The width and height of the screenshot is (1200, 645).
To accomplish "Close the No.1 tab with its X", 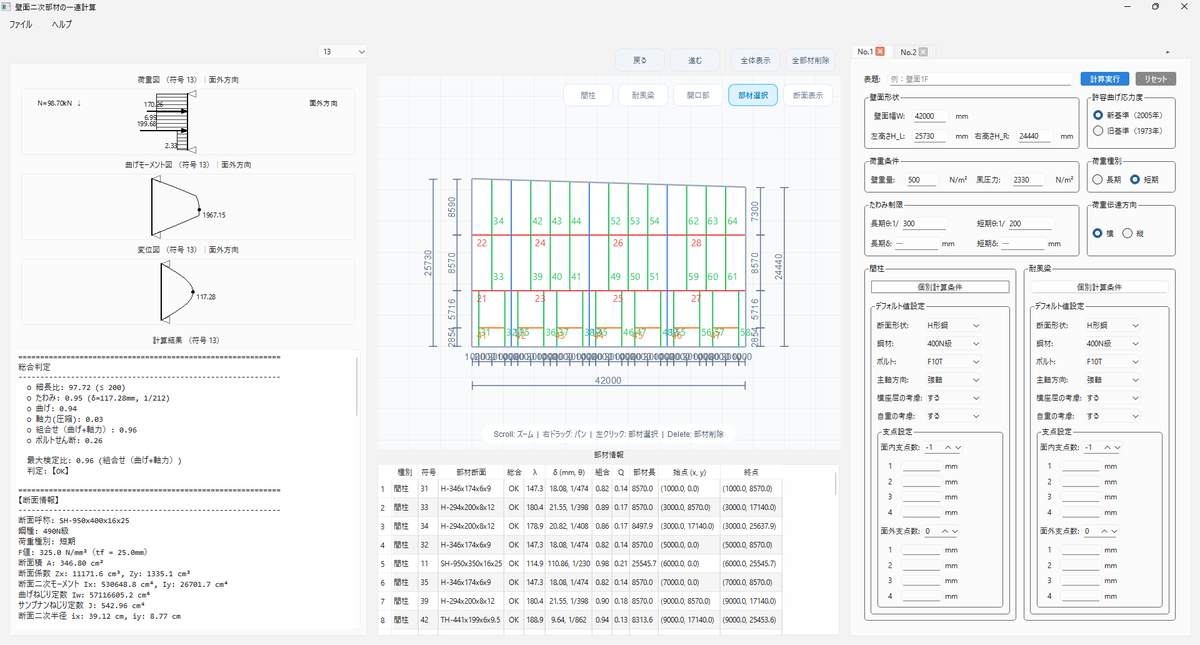I will pos(880,52).
